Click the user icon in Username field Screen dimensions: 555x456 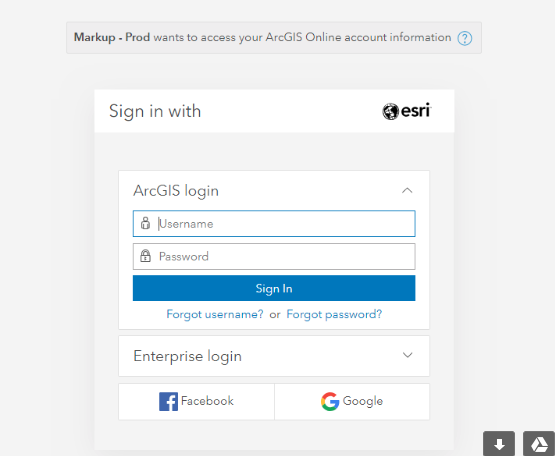[x=145, y=223]
